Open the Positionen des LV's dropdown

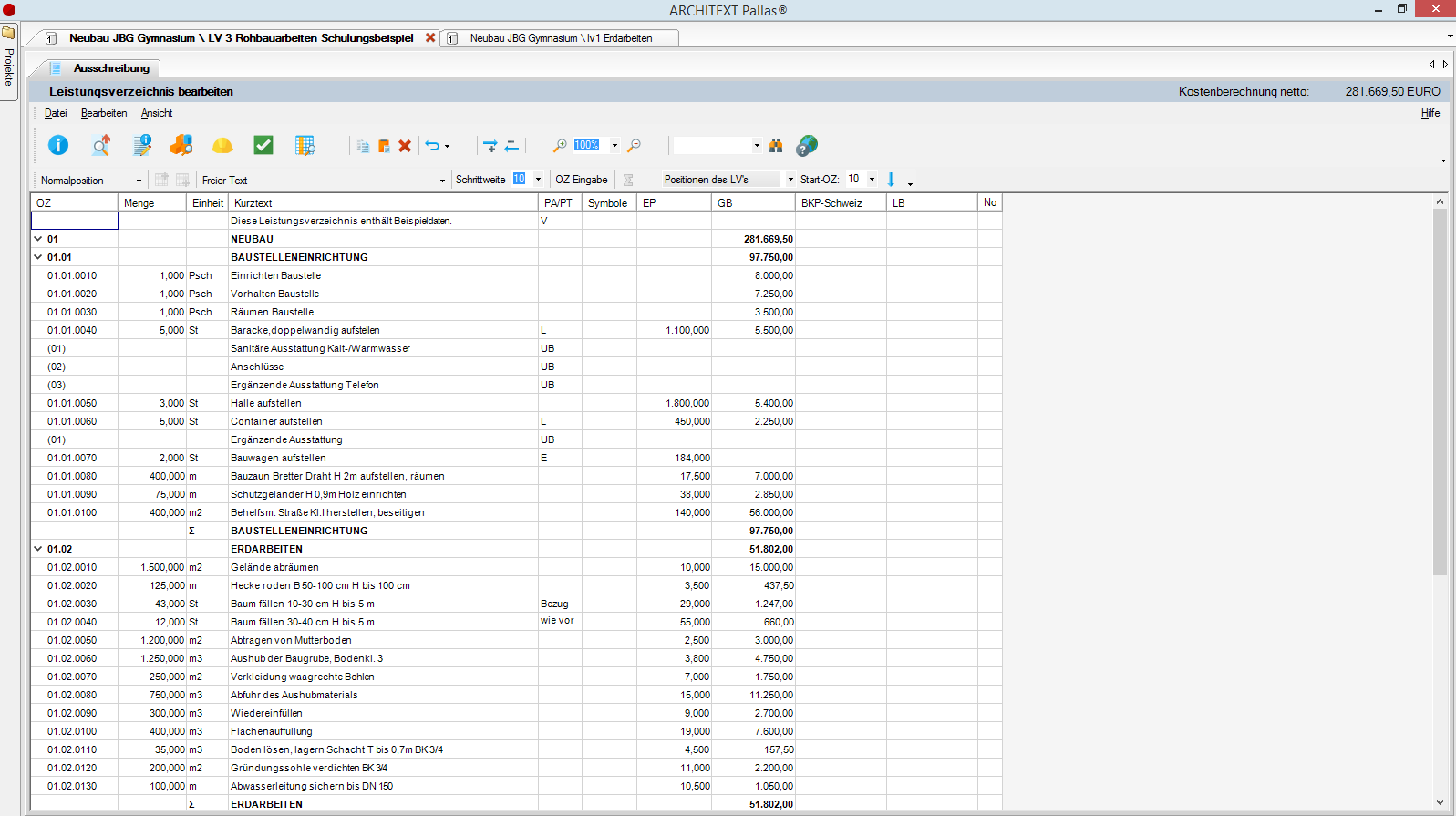point(790,180)
